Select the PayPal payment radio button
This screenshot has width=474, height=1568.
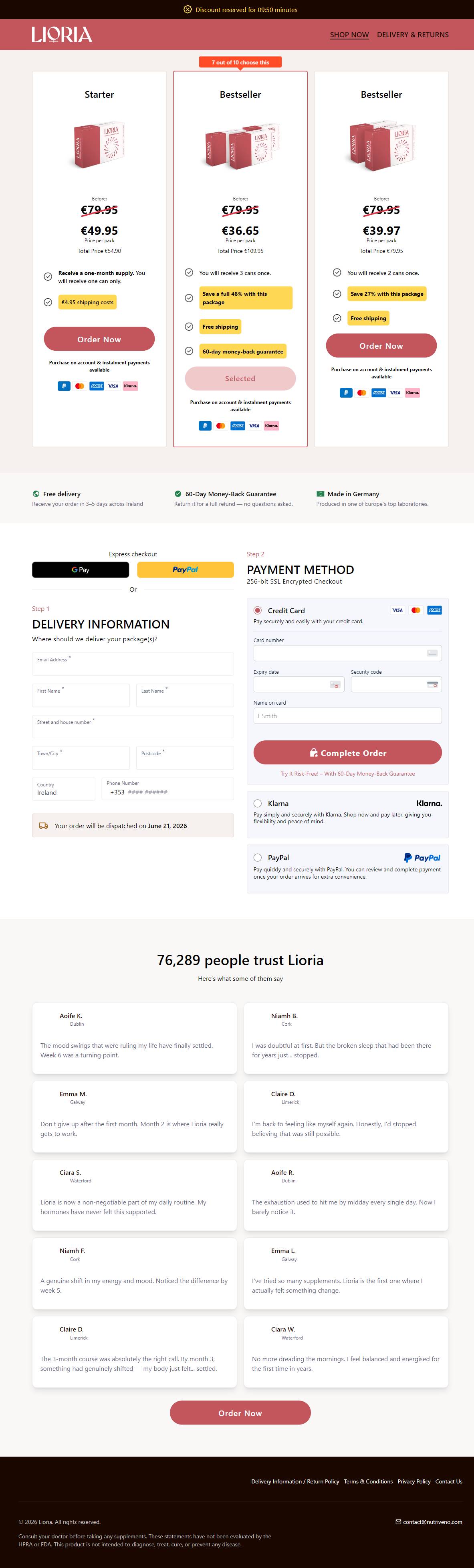257,858
